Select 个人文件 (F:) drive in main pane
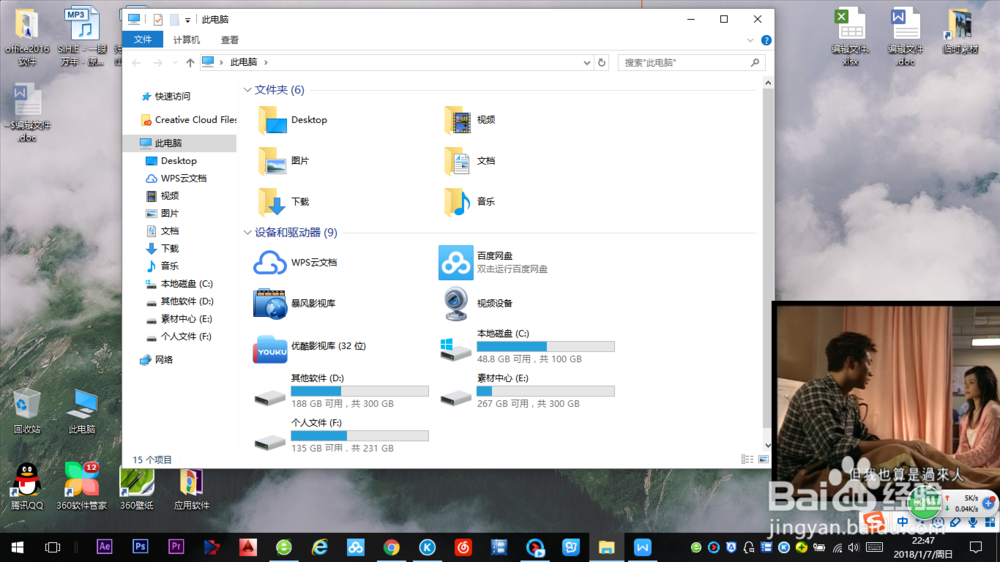1000x562 pixels. pos(341,436)
